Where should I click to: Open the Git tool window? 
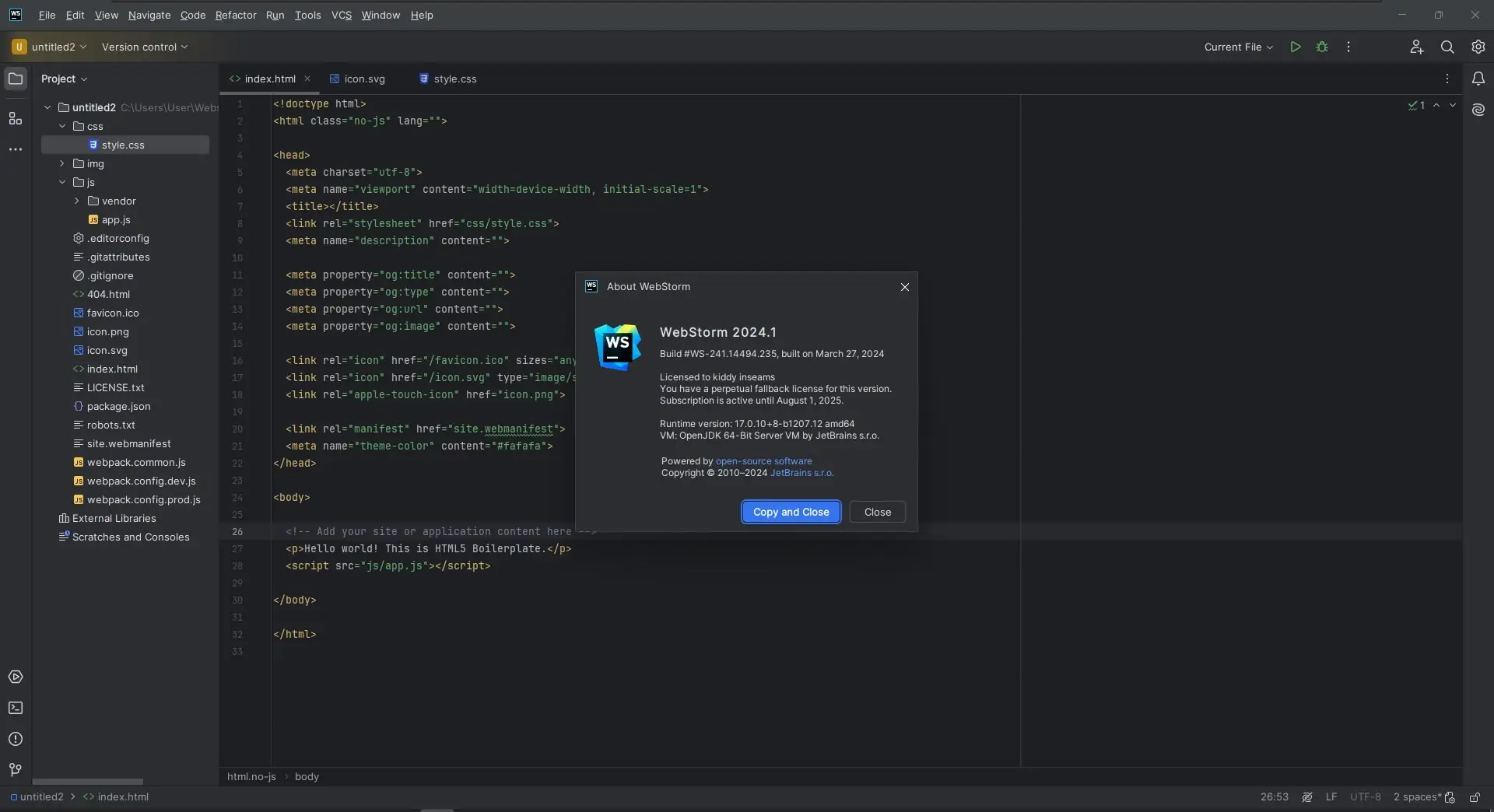pyautogui.click(x=16, y=770)
